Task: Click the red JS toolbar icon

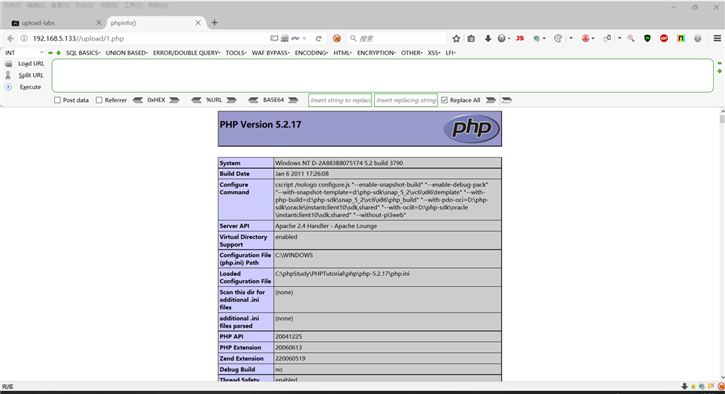Action: [520, 38]
